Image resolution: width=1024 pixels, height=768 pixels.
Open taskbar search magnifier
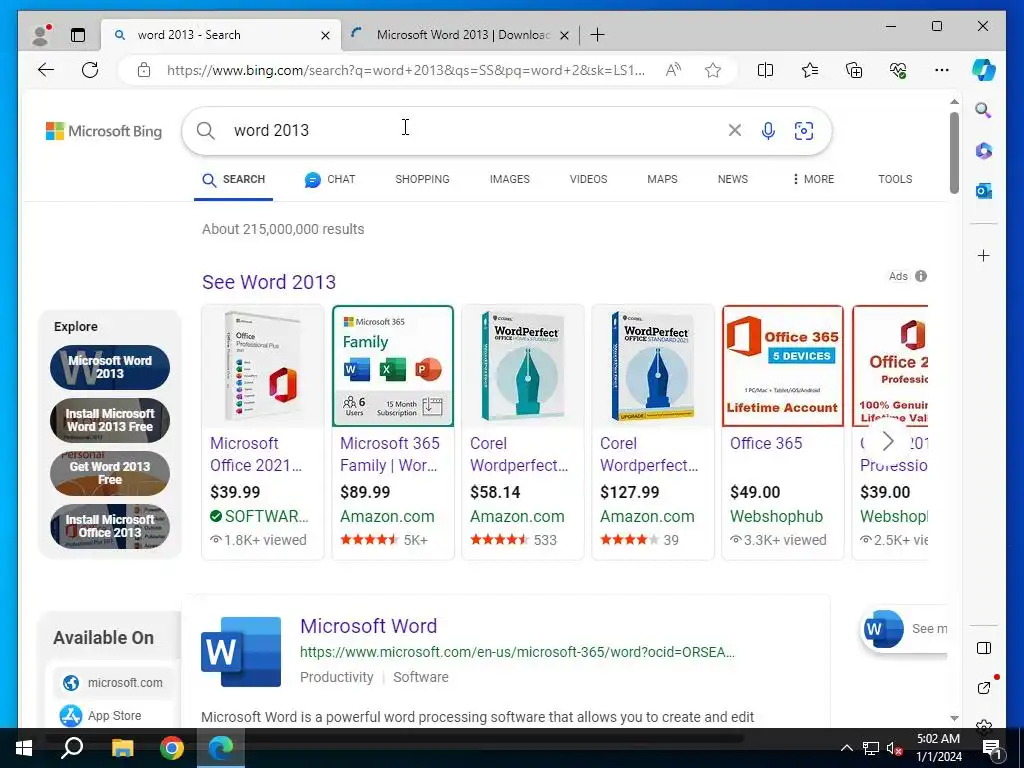[x=72, y=748]
